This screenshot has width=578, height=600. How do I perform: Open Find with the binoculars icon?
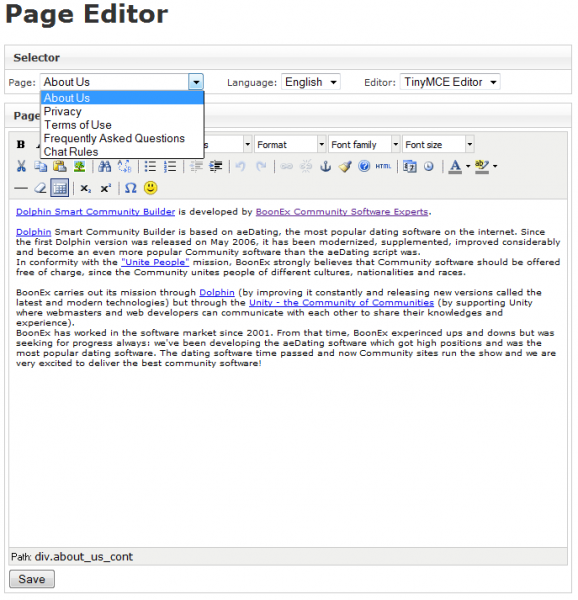coord(104,166)
